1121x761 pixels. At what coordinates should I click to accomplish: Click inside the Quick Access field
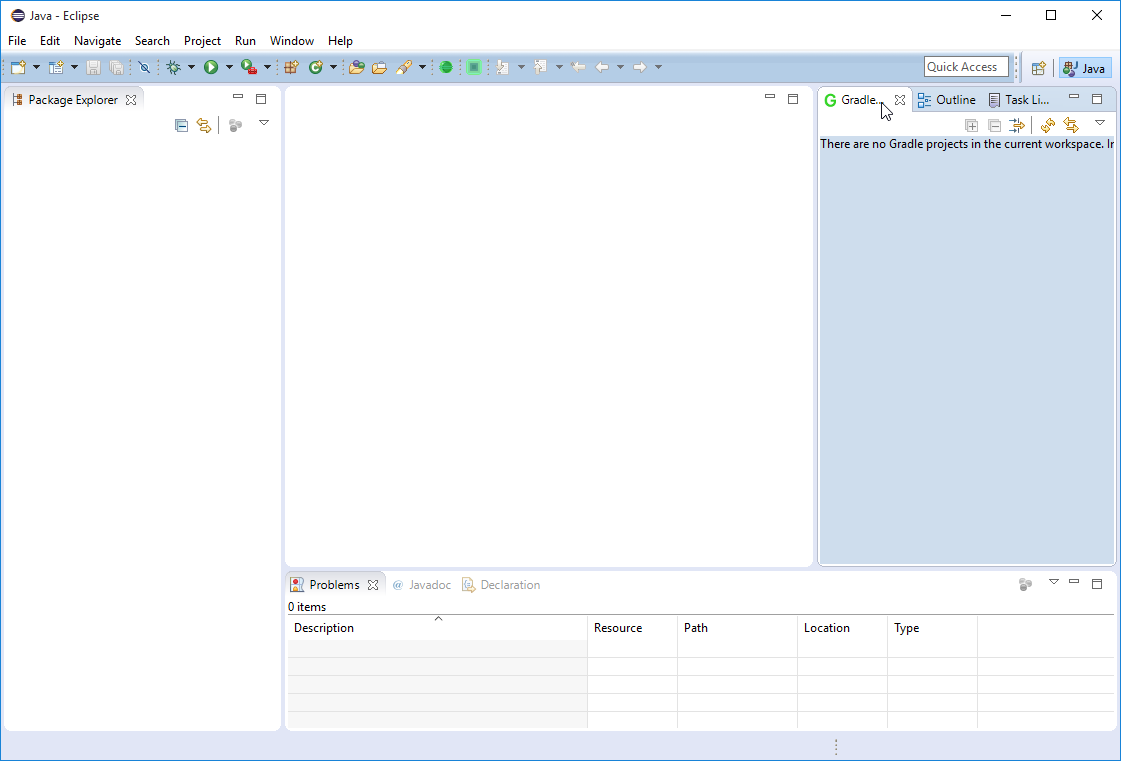(x=965, y=66)
